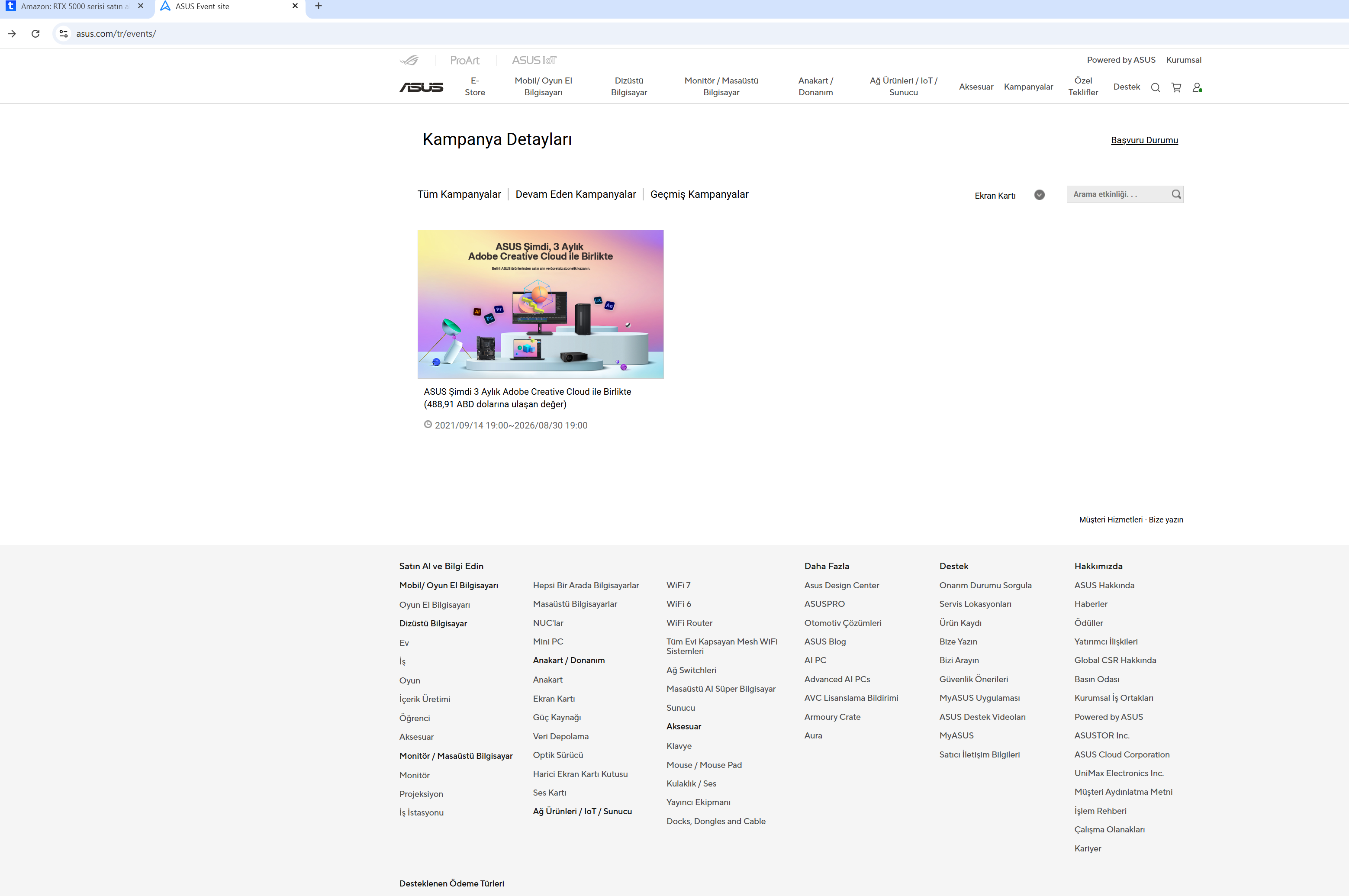Open the AI PC footer link

click(815, 660)
